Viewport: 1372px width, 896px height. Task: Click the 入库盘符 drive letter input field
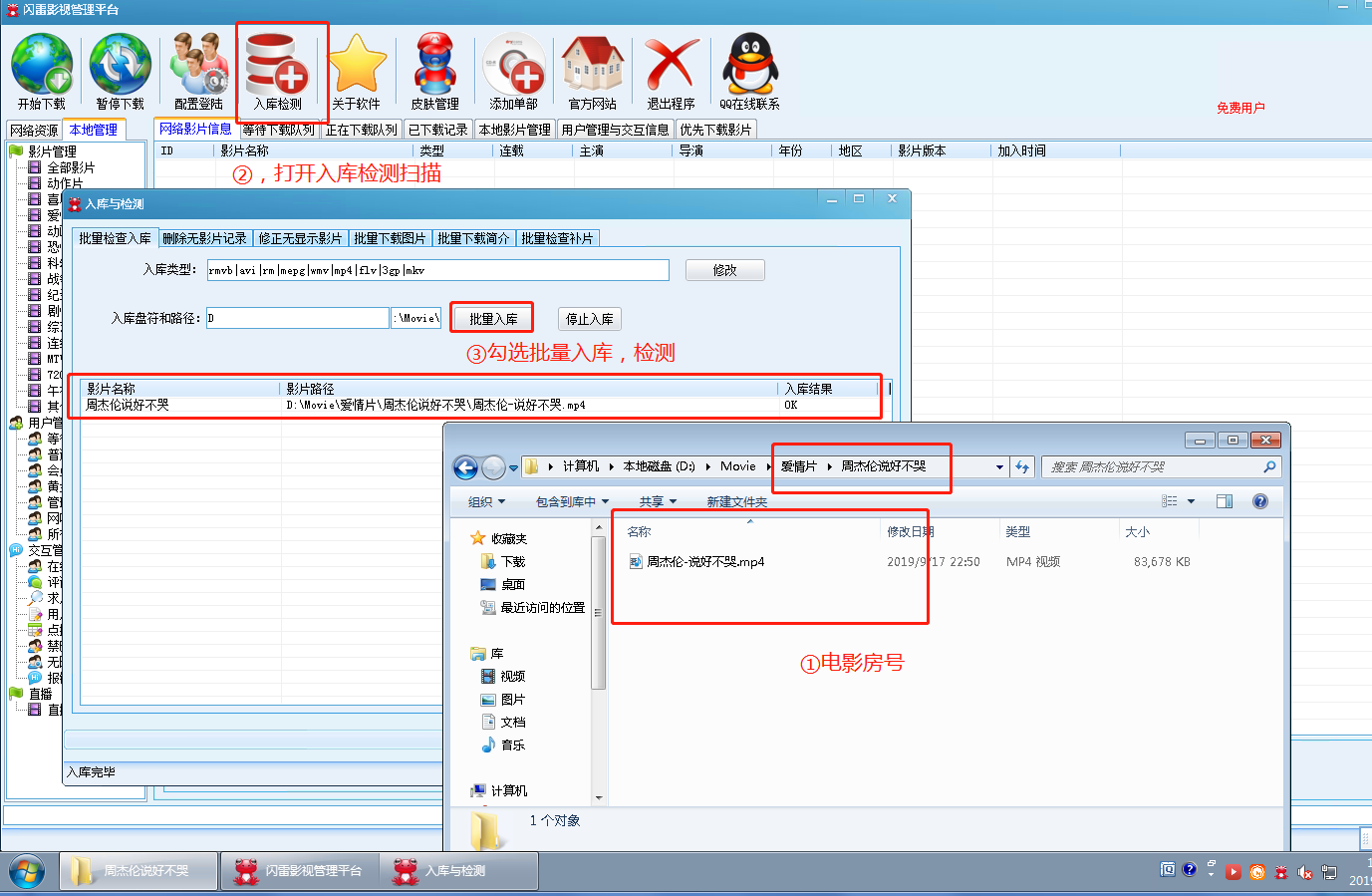[x=297, y=318]
